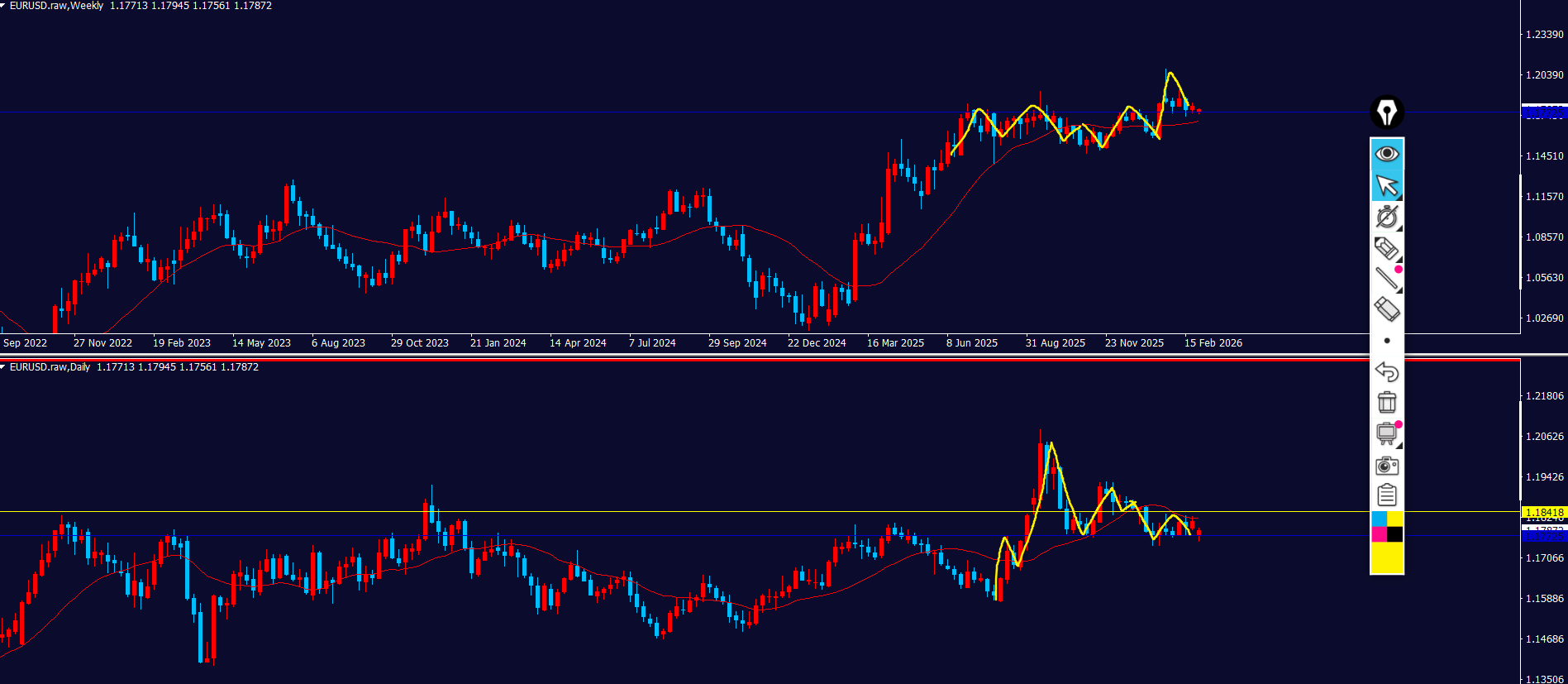Click the clipboard icon in toolbar
Screen dimensions: 1568x684
click(1386, 495)
